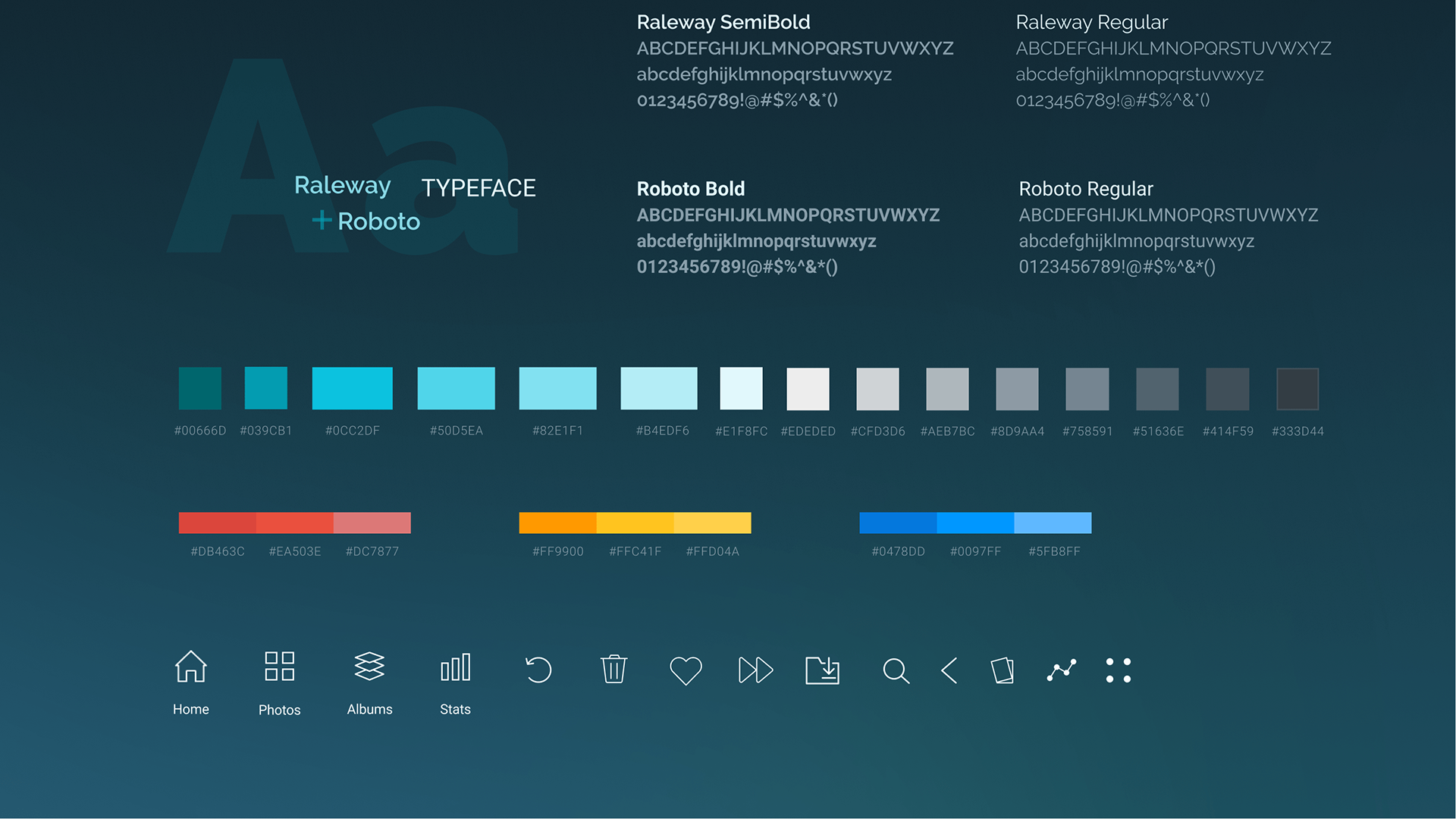
Task: Select the Photos label text
Action: point(279,710)
